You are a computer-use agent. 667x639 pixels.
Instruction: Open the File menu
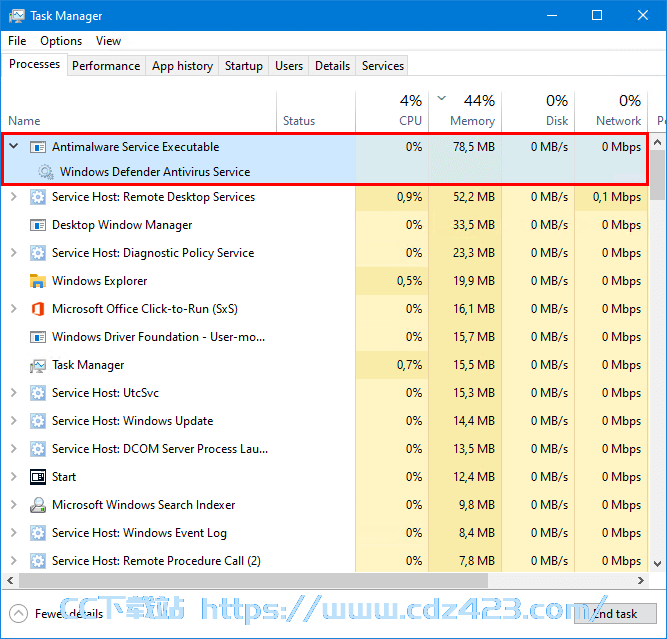(17, 41)
